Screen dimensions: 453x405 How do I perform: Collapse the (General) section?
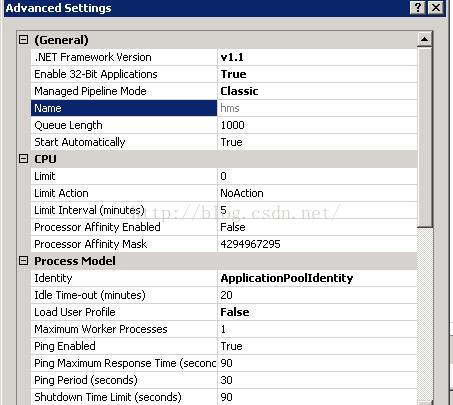[x=23, y=40]
